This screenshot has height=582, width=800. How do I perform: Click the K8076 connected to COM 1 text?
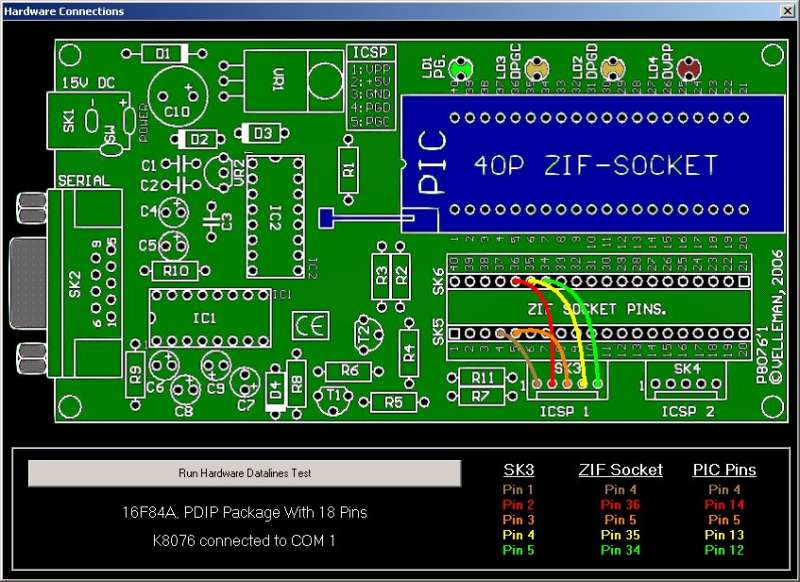pos(244,541)
